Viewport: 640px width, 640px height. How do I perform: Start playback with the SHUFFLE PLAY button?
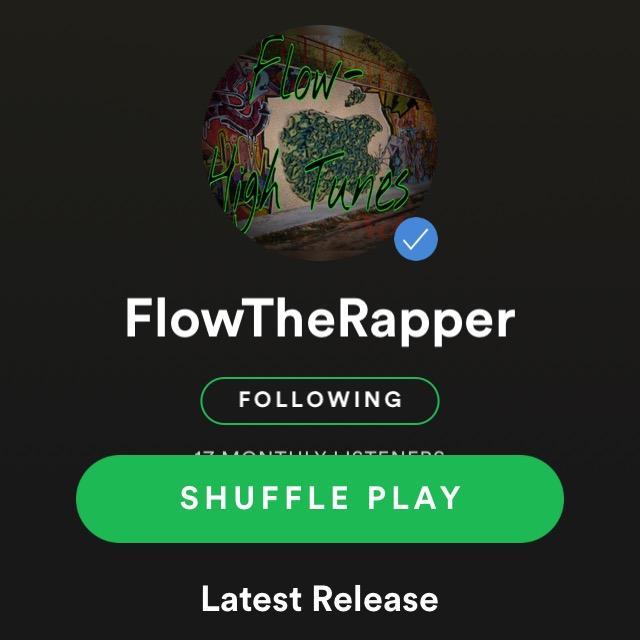(x=320, y=499)
